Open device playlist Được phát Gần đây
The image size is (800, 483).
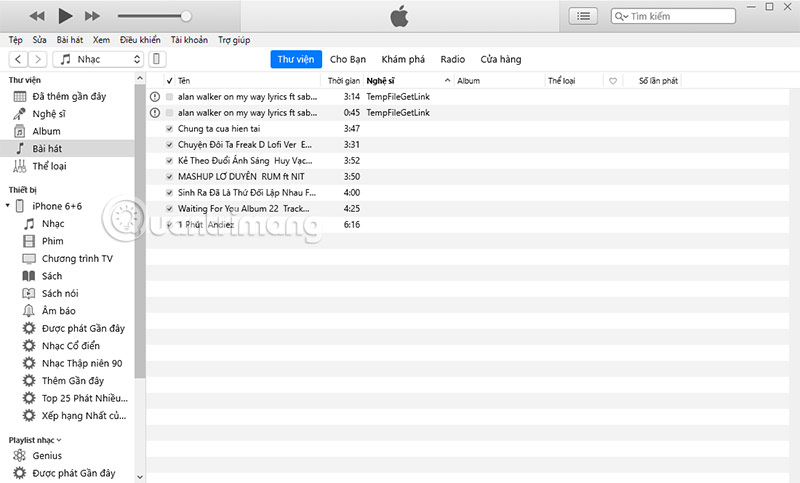(83, 328)
